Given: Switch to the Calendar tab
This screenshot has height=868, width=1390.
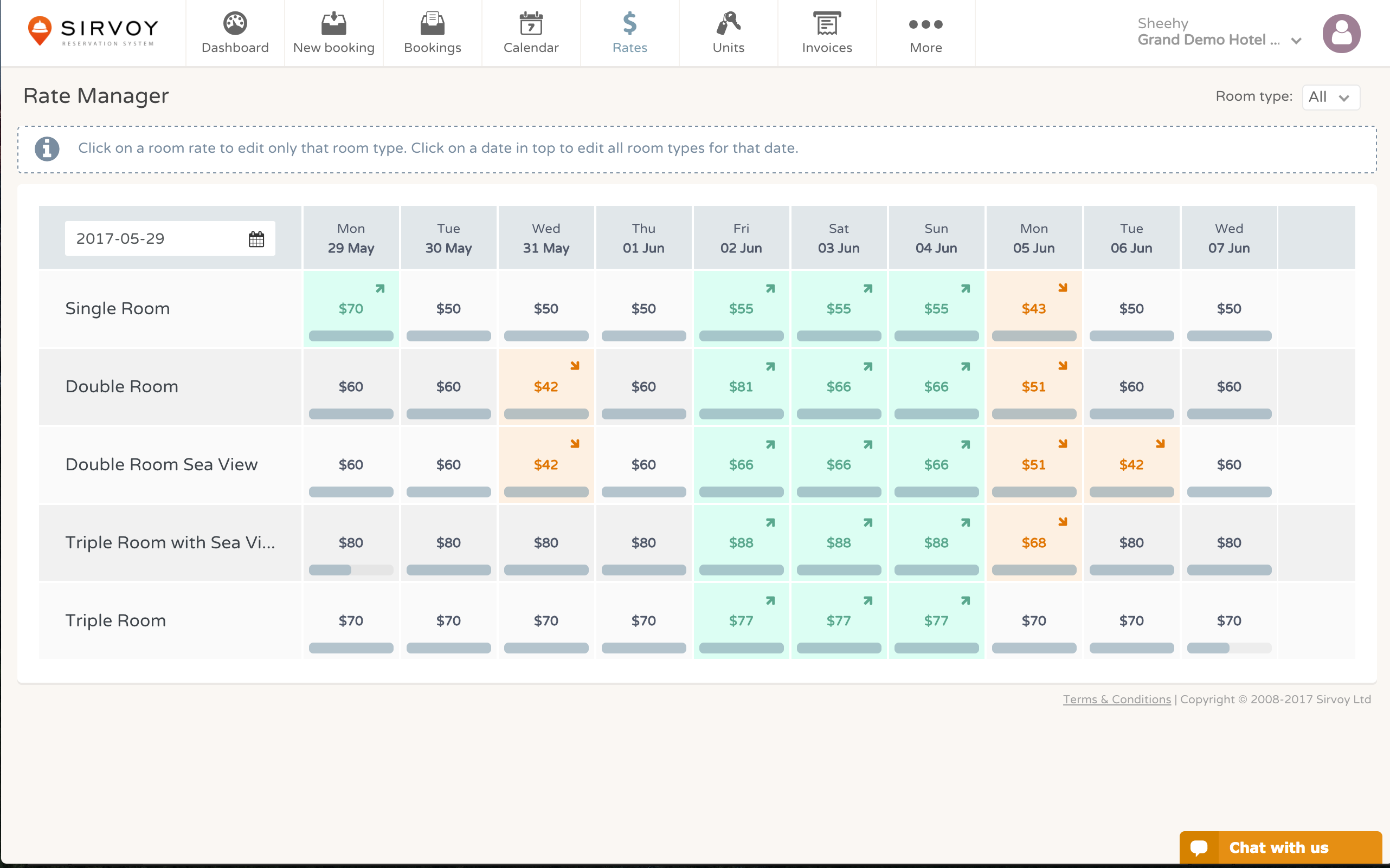Looking at the screenshot, I should [x=531, y=33].
